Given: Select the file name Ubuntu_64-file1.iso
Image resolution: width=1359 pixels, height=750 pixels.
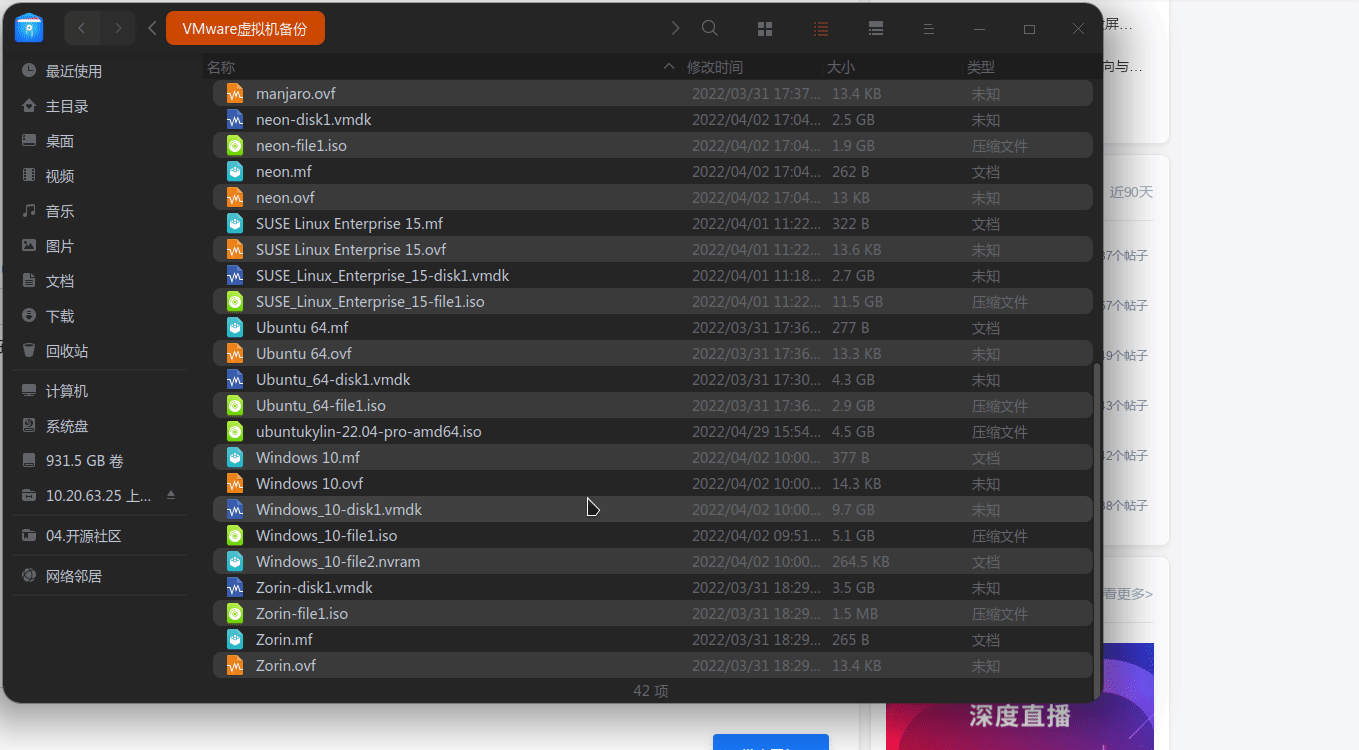Looking at the screenshot, I should (321, 405).
